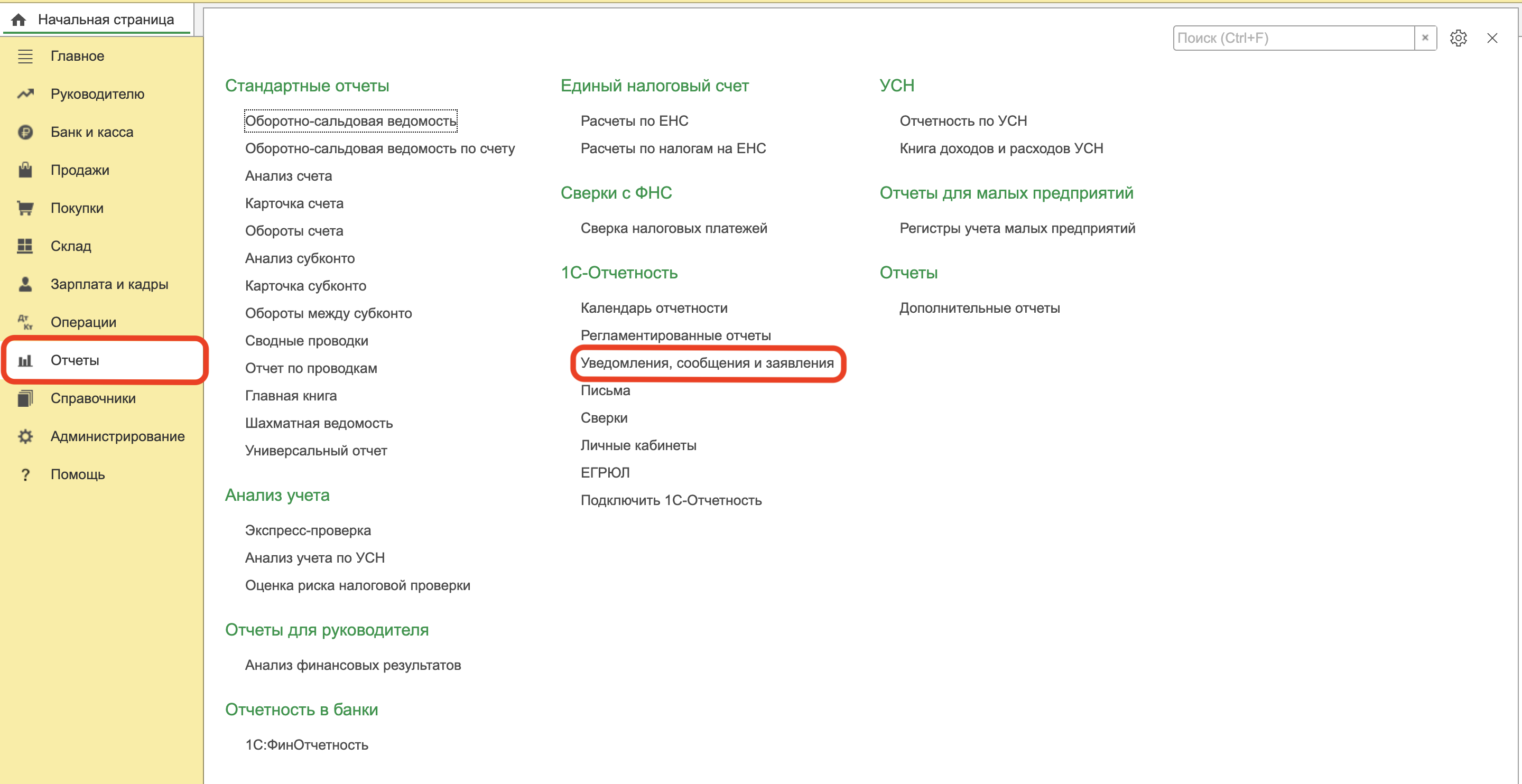The image size is (1522, 784).
Task: Click the Покупки shopping cart icon
Action: 25,208
